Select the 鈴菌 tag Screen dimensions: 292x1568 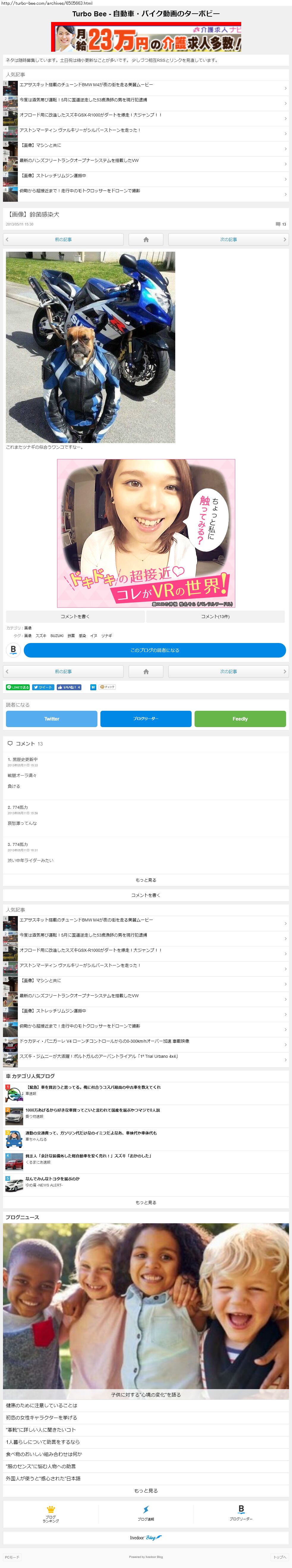tap(71, 636)
